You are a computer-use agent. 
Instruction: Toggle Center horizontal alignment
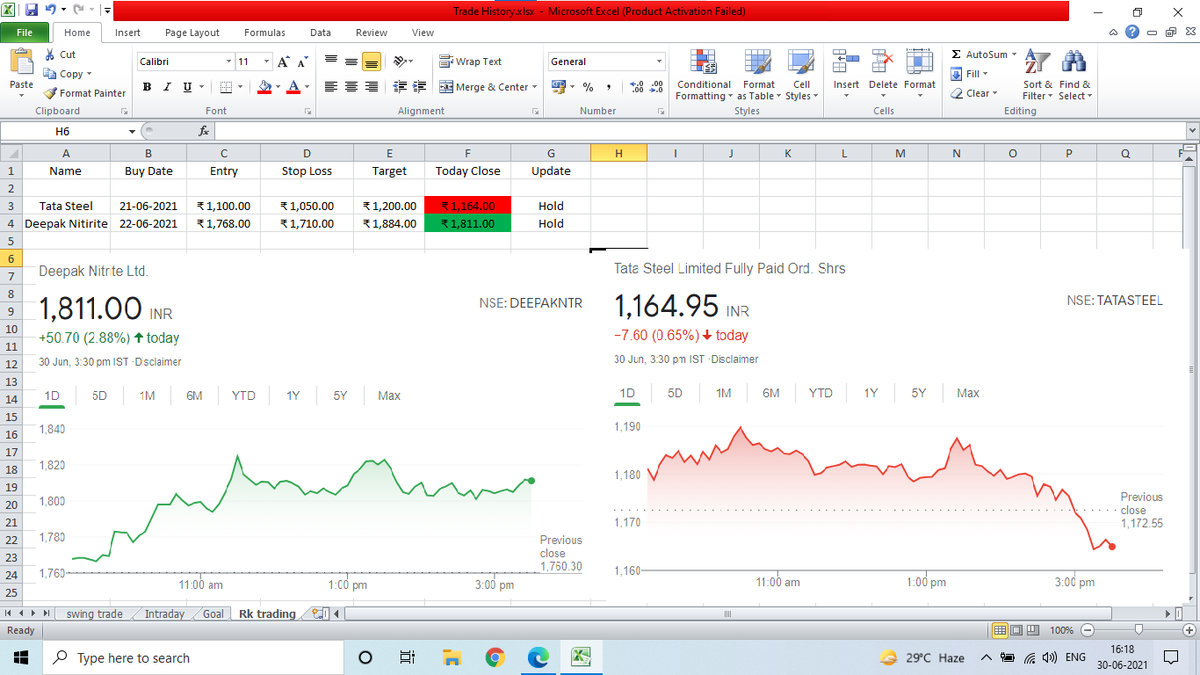[x=350, y=87]
